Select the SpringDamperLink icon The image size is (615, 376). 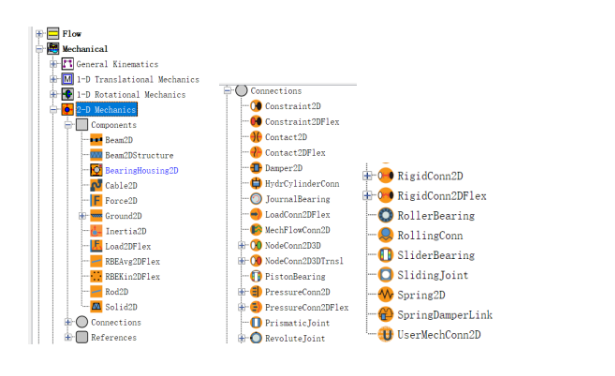click(386, 314)
